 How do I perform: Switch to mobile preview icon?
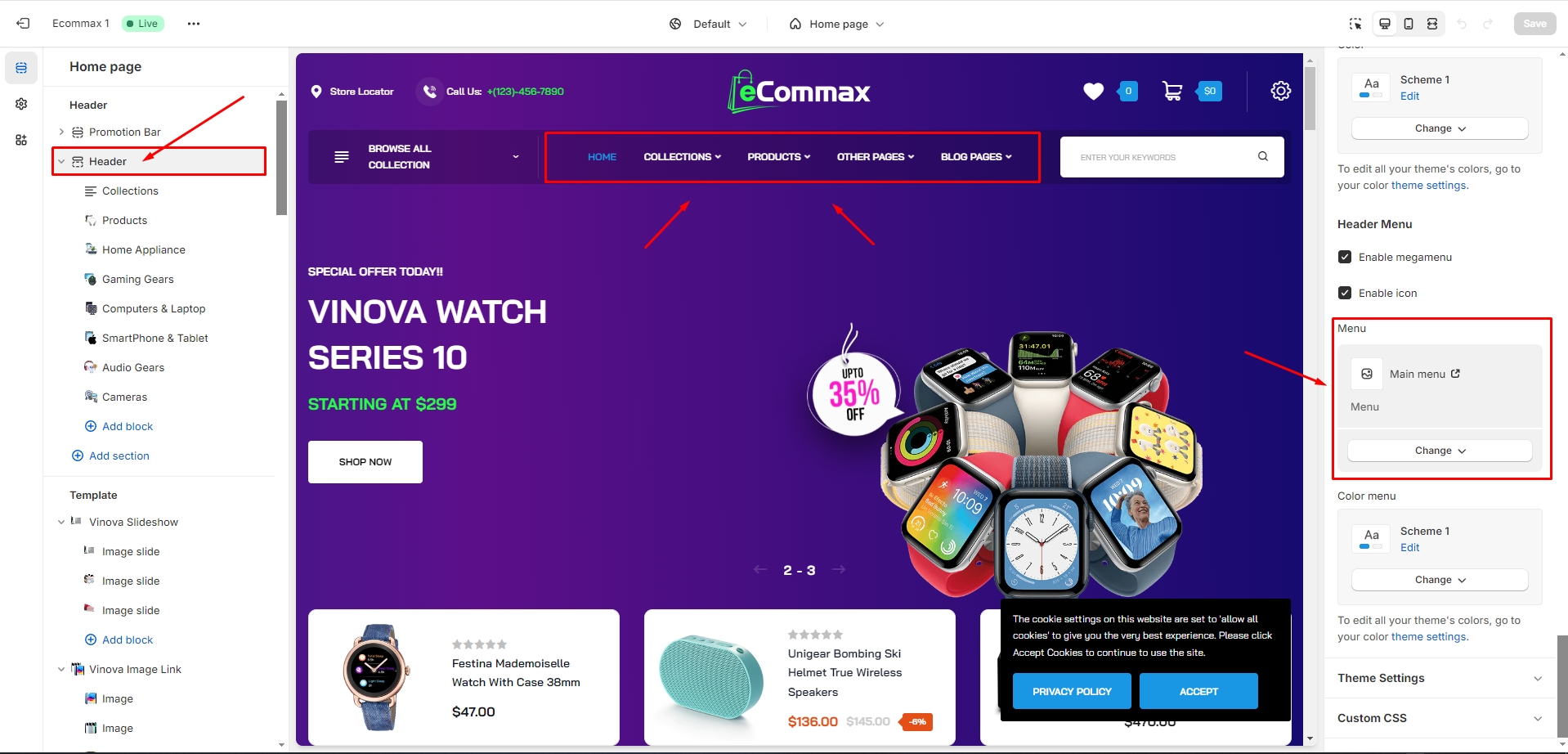(x=1409, y=24)
